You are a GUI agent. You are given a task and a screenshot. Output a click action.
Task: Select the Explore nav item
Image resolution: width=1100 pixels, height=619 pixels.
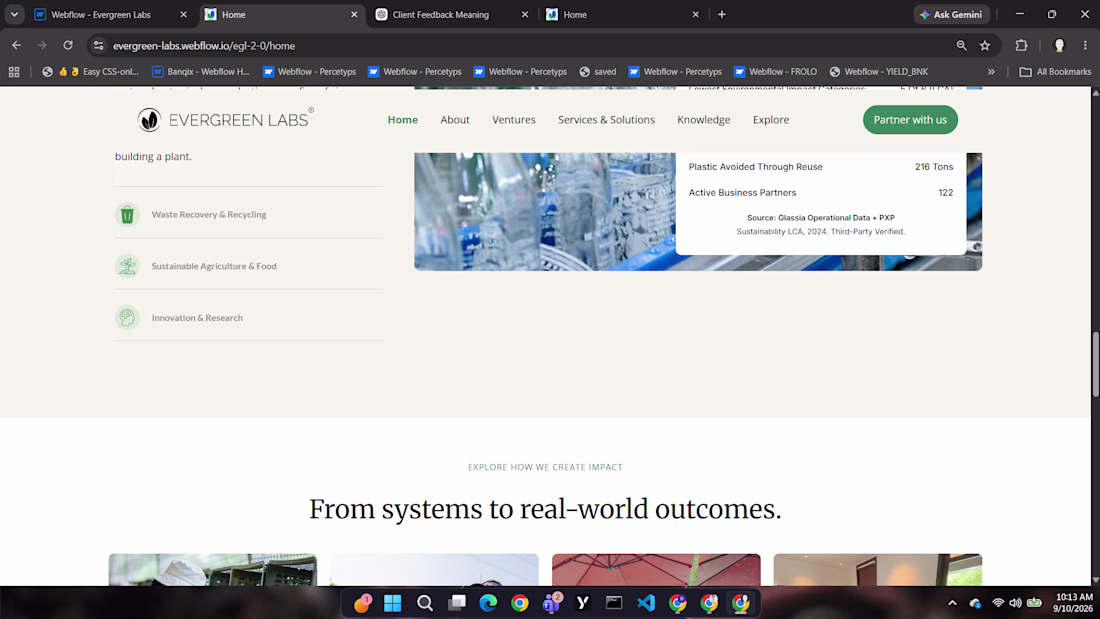coord(771,120)
